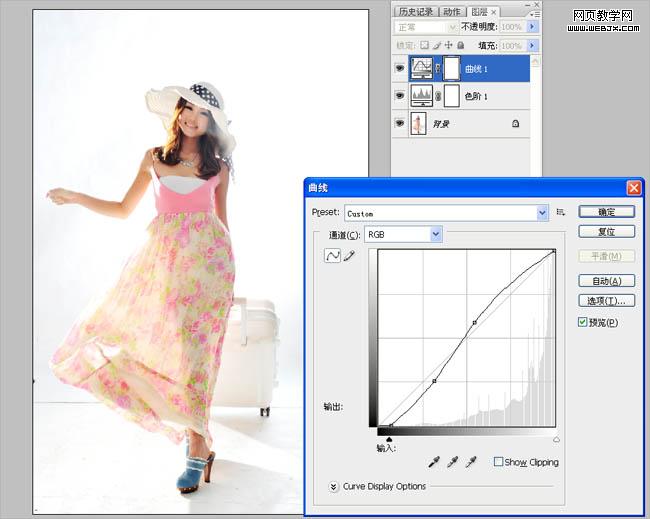The height and width of the screenshot is (519, 650).
Task: Click the black input slider below the curve
Action: pyautogui.click(x=389, y=439)
